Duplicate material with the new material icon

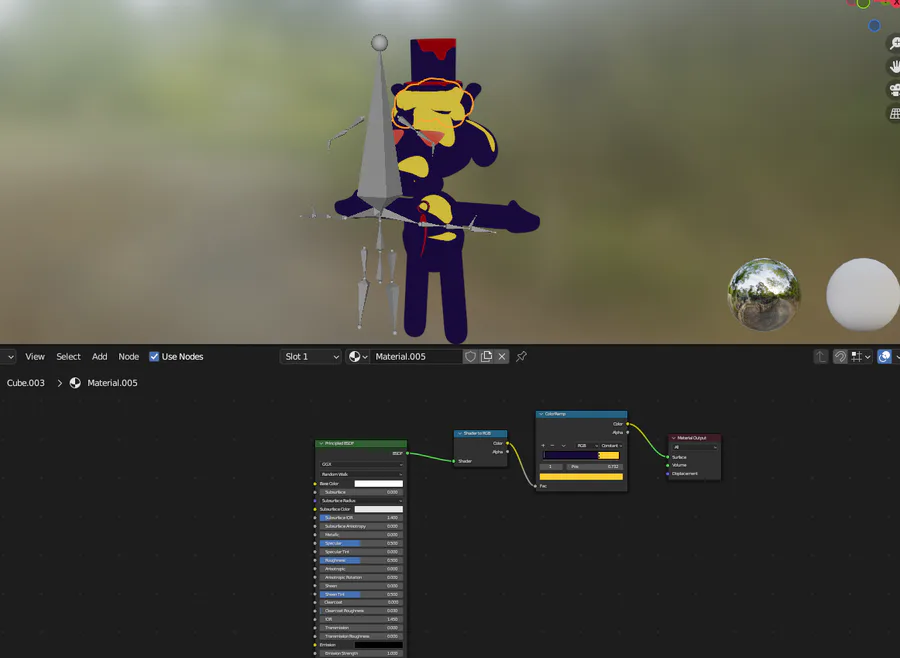[486, 357]
